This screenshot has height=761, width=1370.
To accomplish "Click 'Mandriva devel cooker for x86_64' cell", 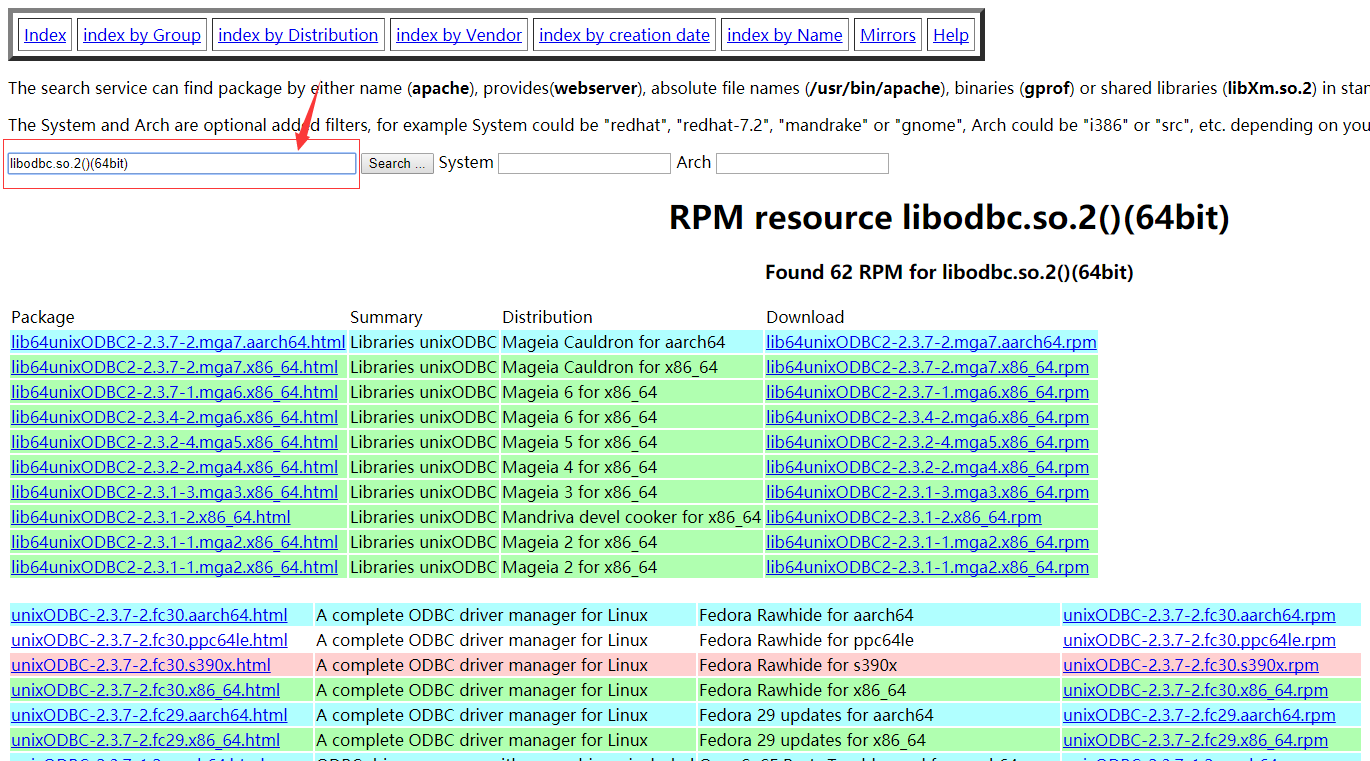I will [631, 517].
